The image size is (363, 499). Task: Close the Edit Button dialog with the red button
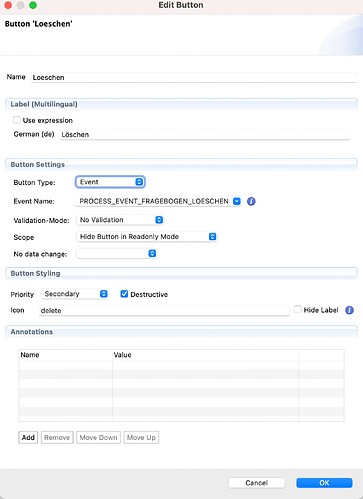(8, 5)
